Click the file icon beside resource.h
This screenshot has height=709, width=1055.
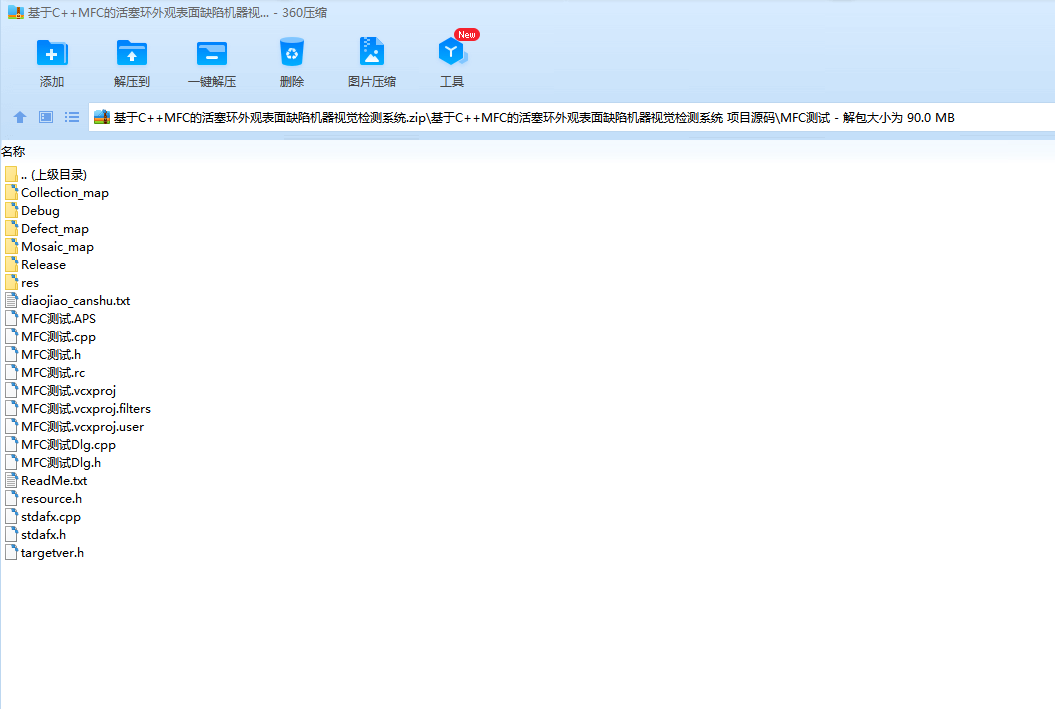pos(11,498)
